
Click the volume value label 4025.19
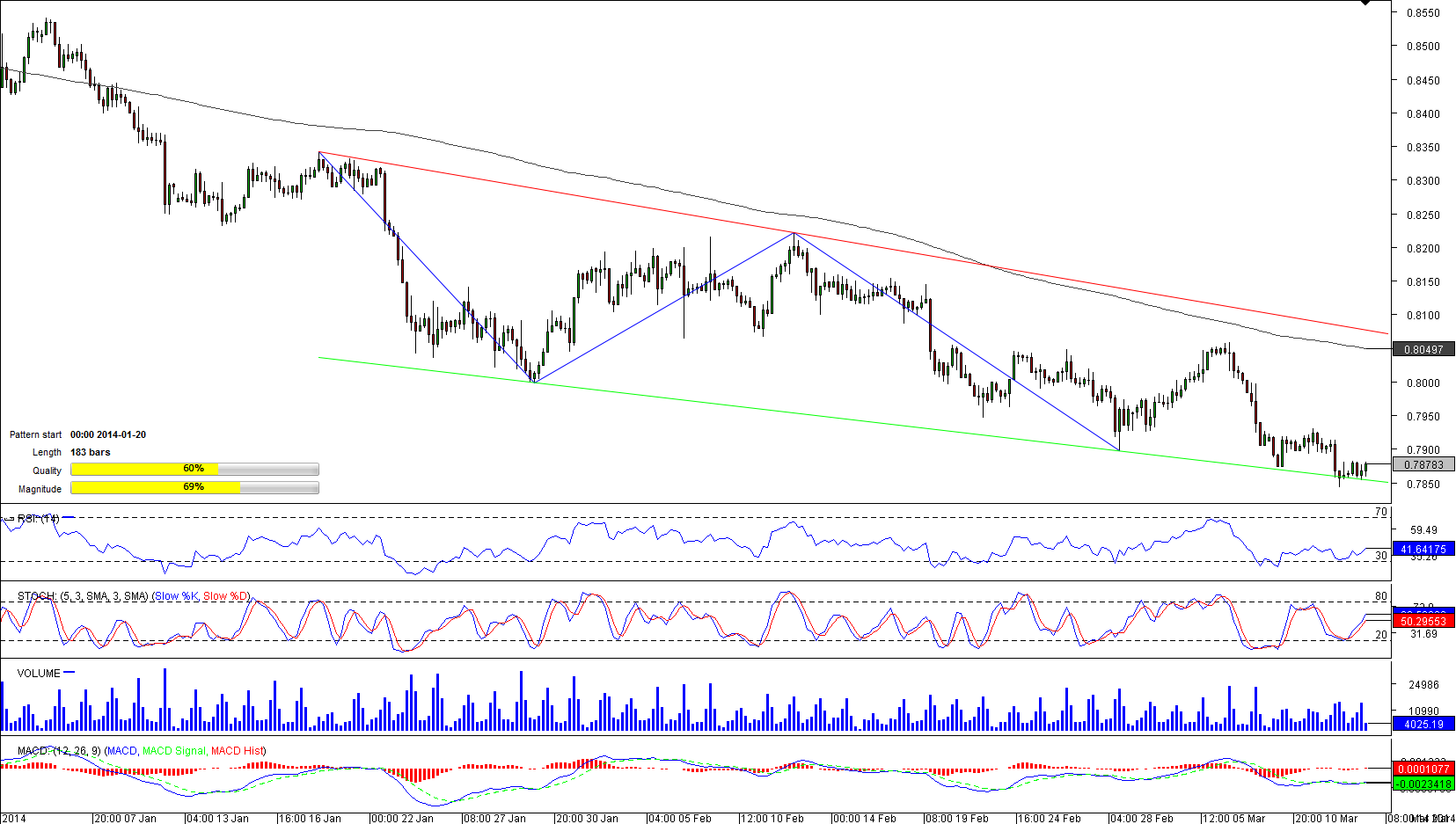(1423, 725)
